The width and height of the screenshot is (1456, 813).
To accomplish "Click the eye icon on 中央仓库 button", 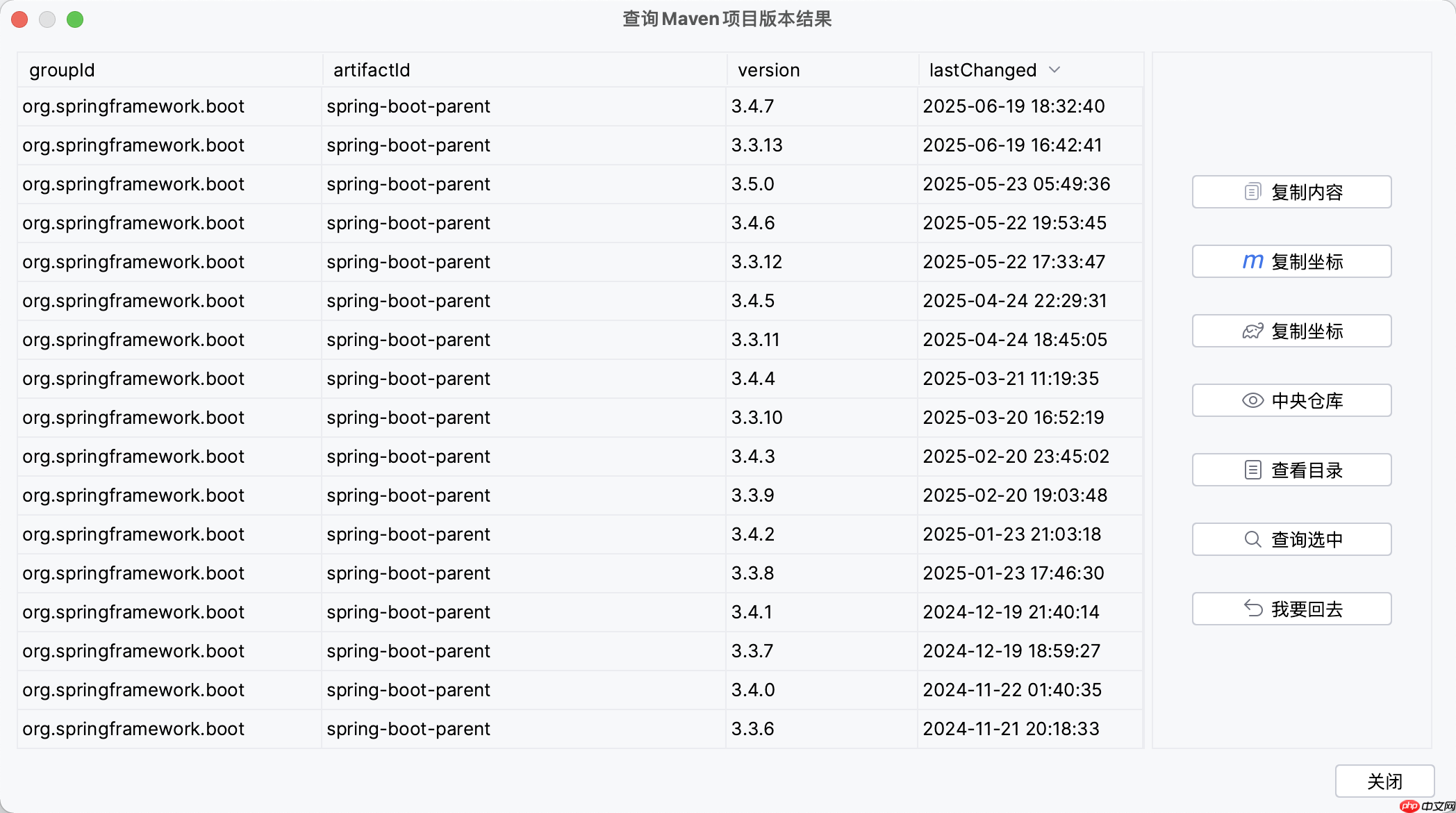I will [x=1252, y=400].
